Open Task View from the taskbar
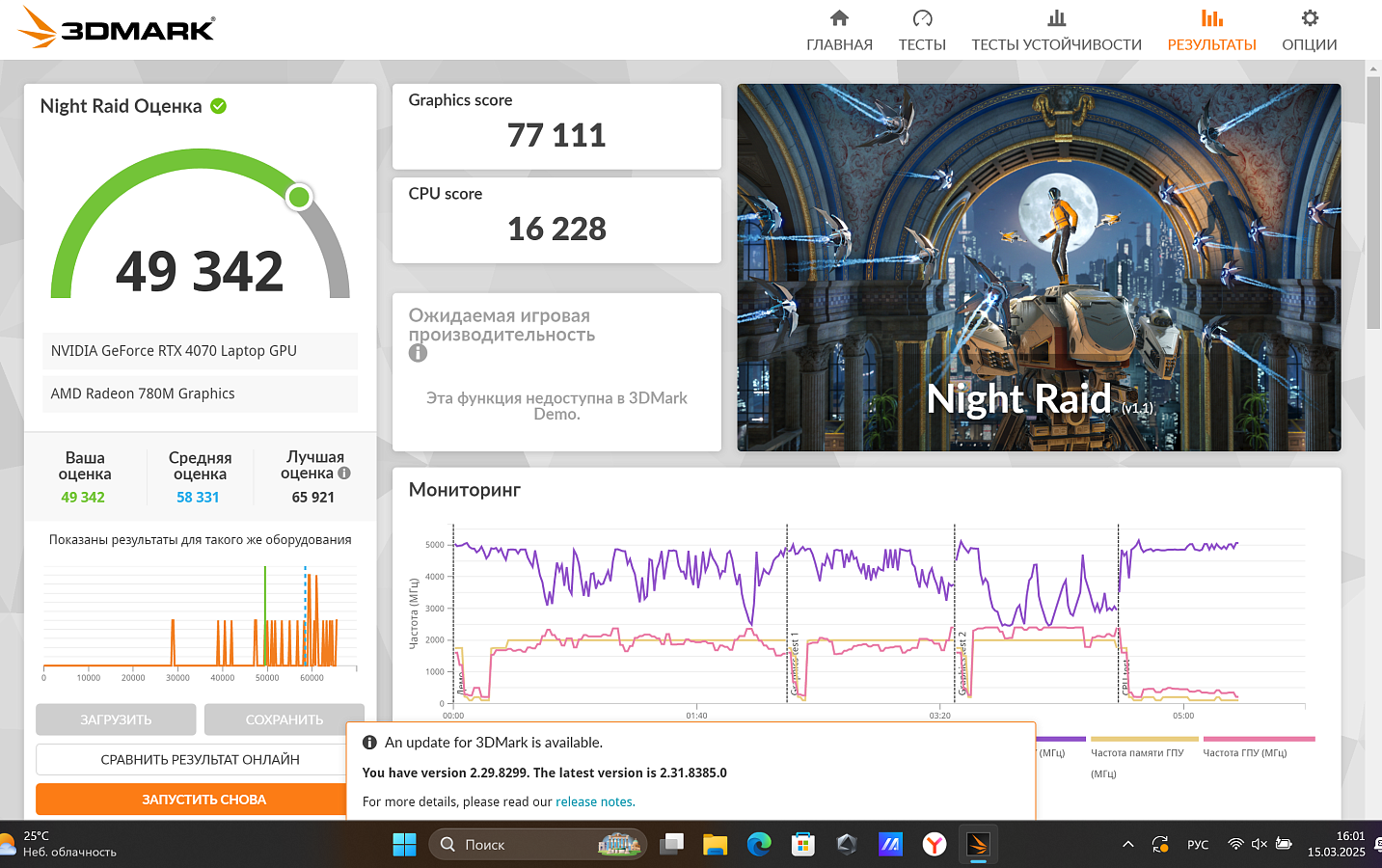 (671, 845)
